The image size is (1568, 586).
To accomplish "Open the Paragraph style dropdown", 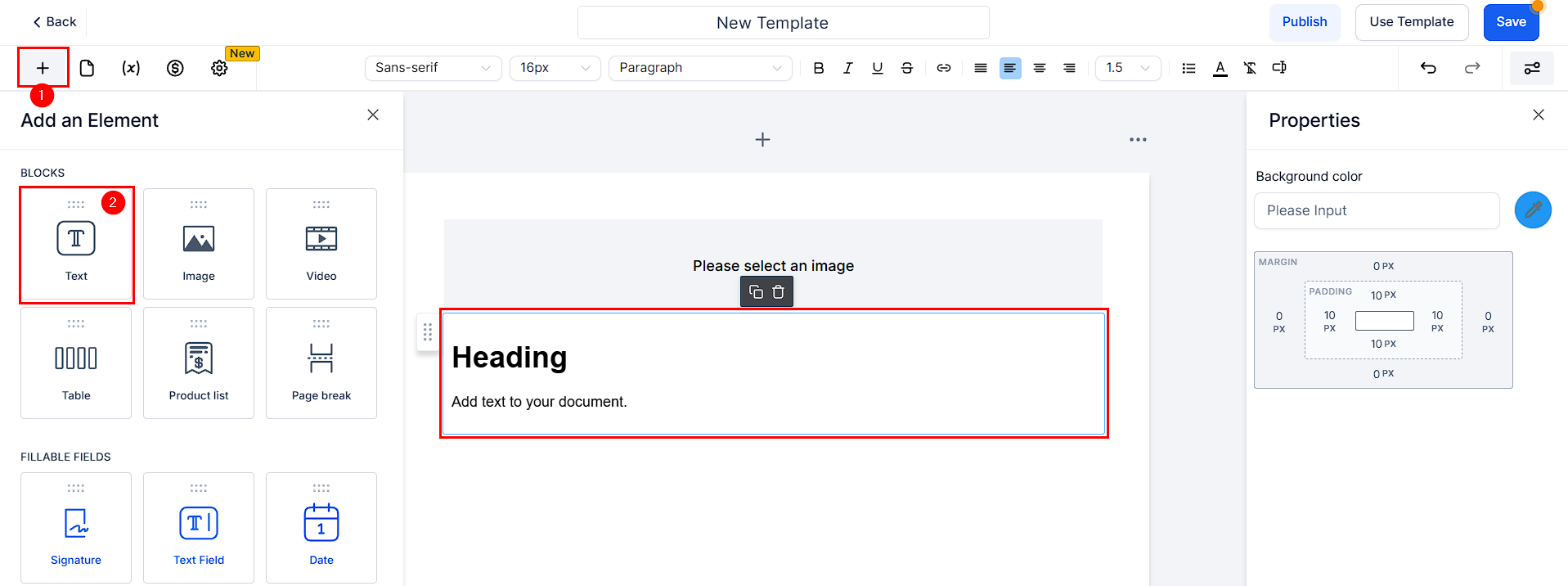I will coord(700,68).
